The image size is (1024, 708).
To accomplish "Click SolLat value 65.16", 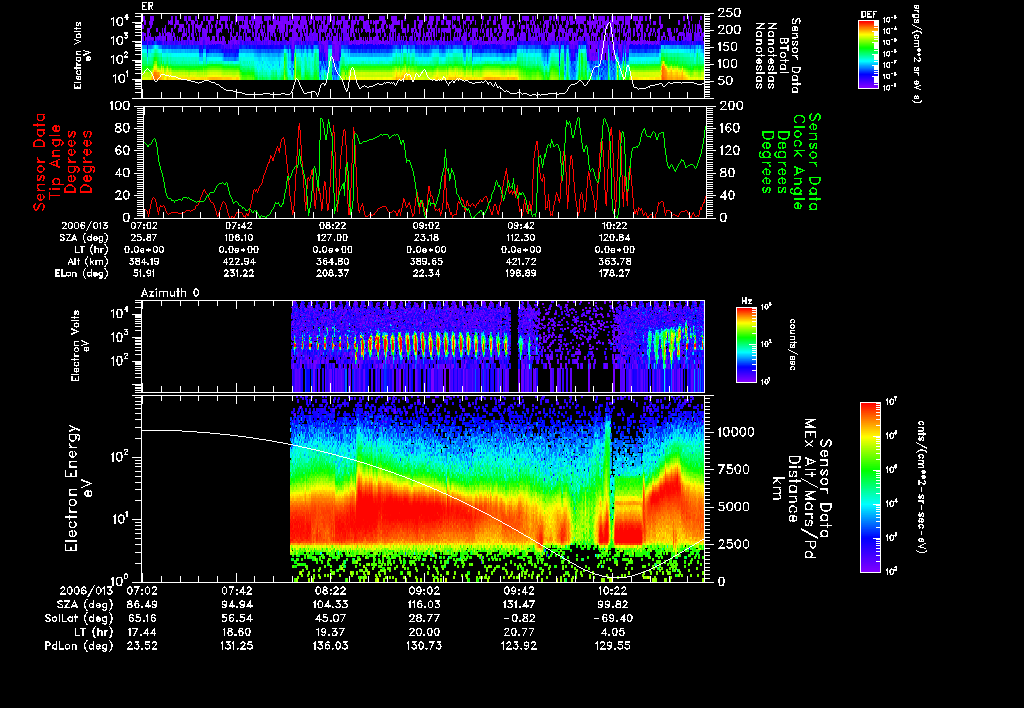I will click(x=142, y=618).
